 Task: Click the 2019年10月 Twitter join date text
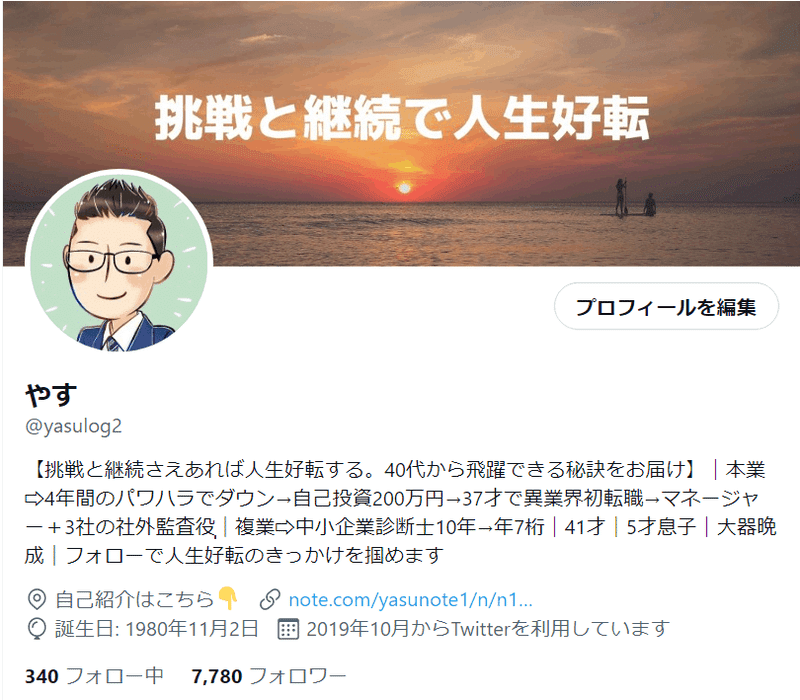point(488,629)
